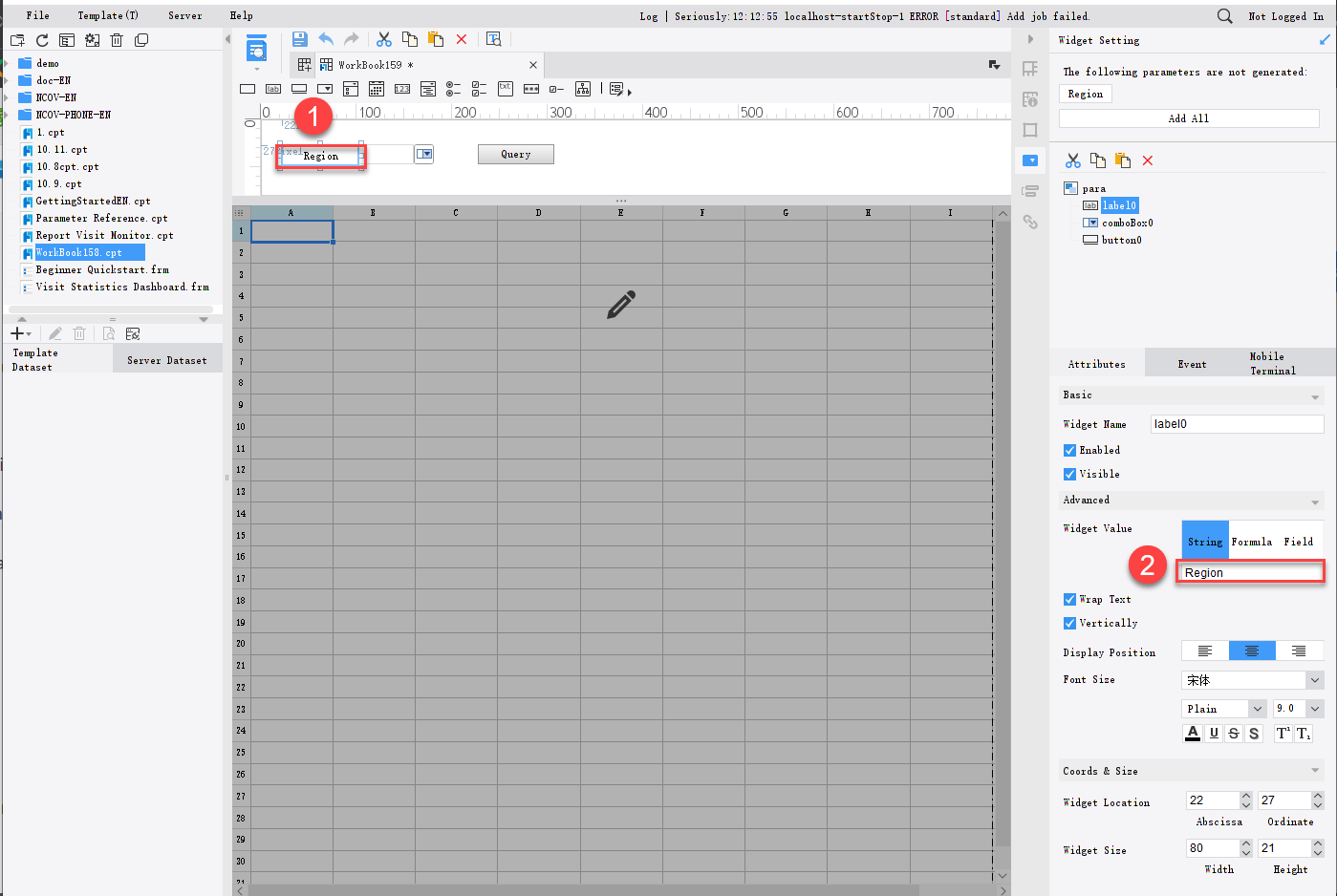Set Display Position to left align
The height and width of the screenshot is (896, 1337).
1205,651
